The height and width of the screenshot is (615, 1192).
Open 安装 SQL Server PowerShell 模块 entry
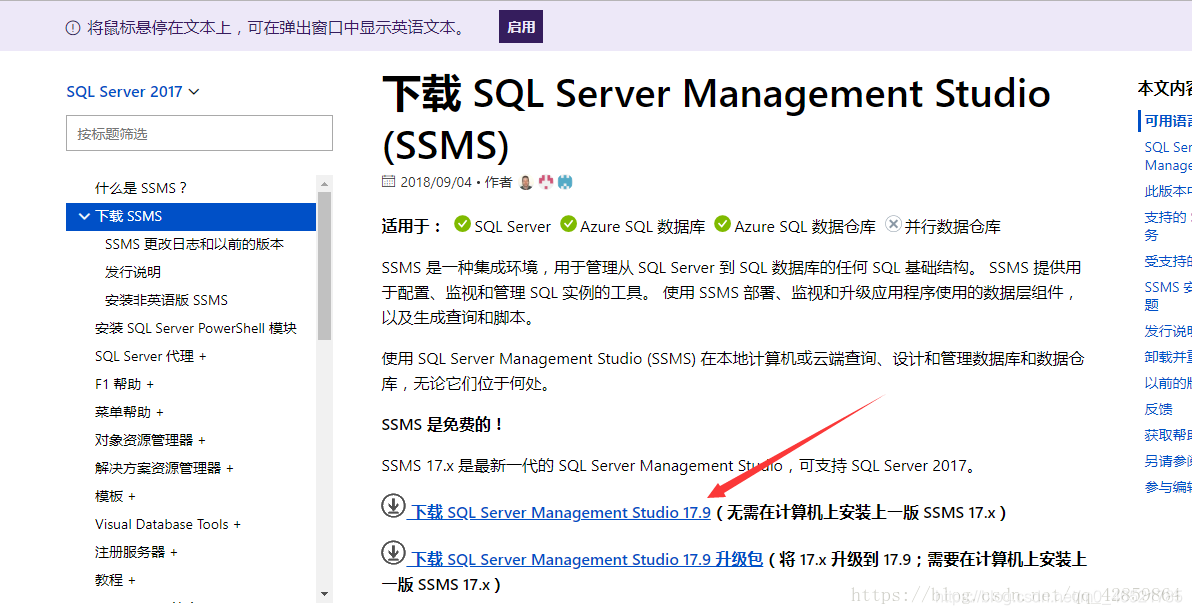click(196, 328)
